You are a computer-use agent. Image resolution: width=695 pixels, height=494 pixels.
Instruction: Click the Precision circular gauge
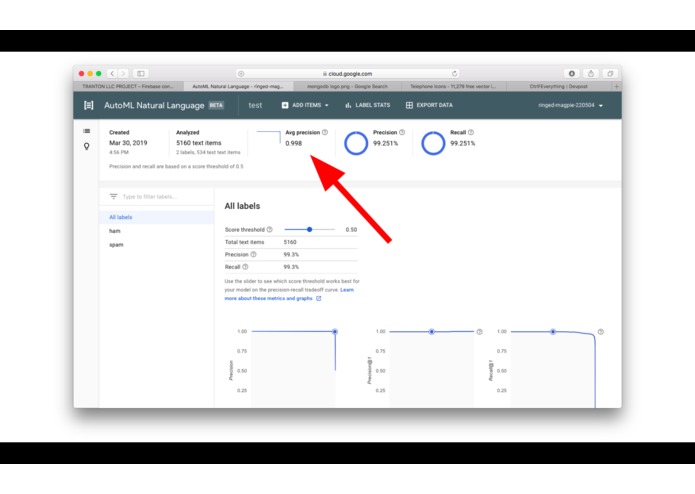[x=356, y=143]
